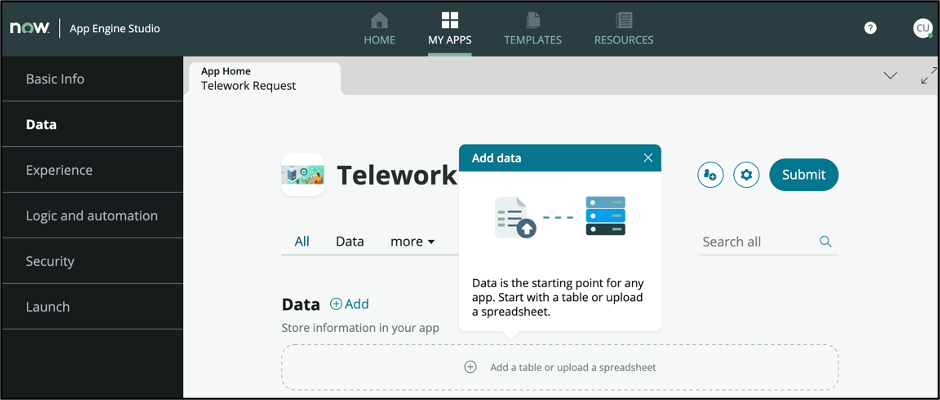Image resolution: width=940 pixels, height=400 pixels.
Task: Click the Home icon in top navigation
Action: [379, 21]
